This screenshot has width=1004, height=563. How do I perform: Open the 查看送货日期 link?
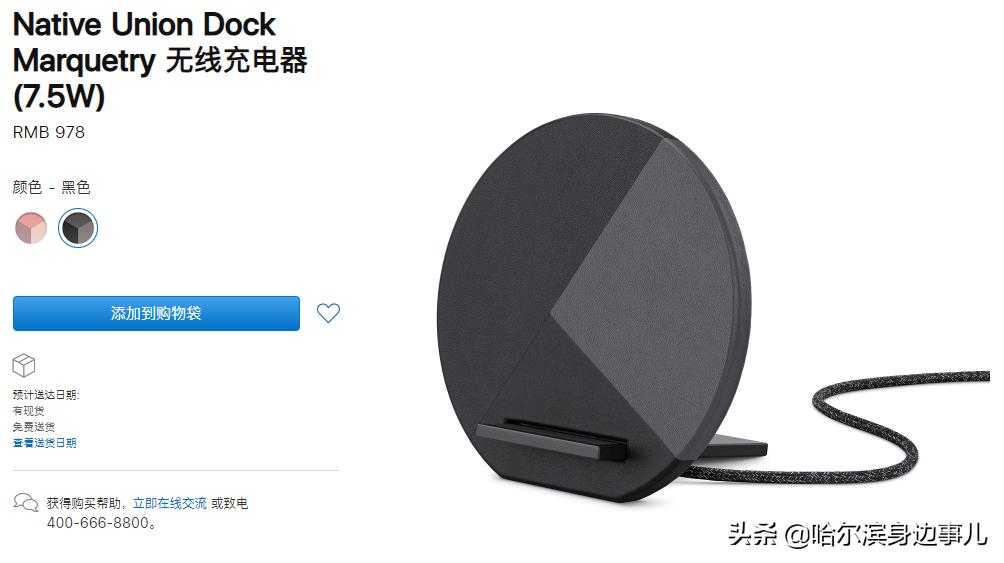point(44,443)
